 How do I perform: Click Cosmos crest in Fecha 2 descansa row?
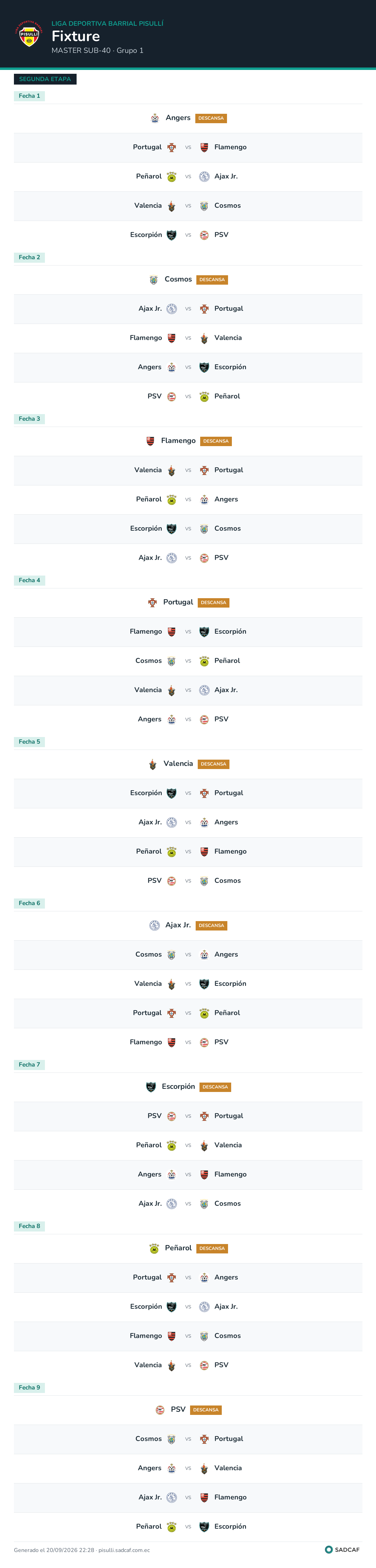click(154, 280)
